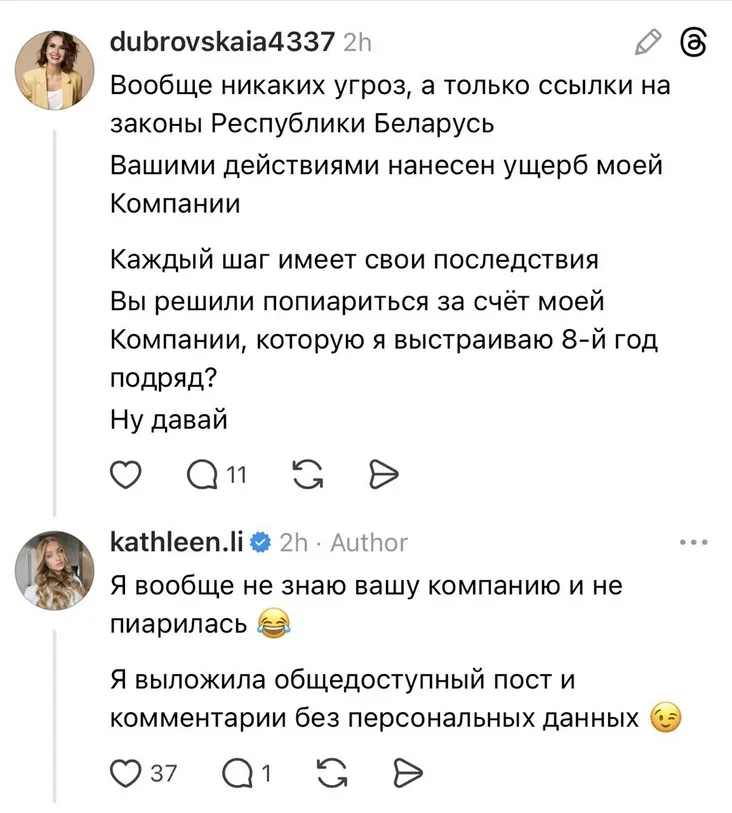View kathleen.li's profile picture
The image size is (732, 813).
click(54, 569)
